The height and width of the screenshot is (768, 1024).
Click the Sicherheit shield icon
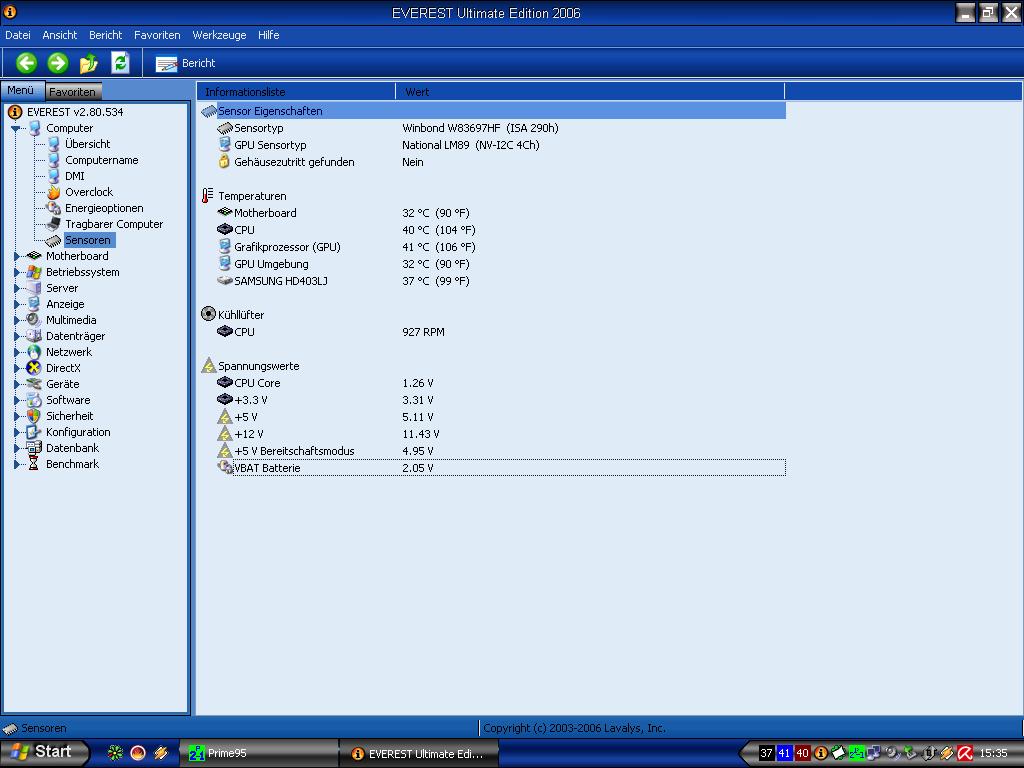(34, 416)
